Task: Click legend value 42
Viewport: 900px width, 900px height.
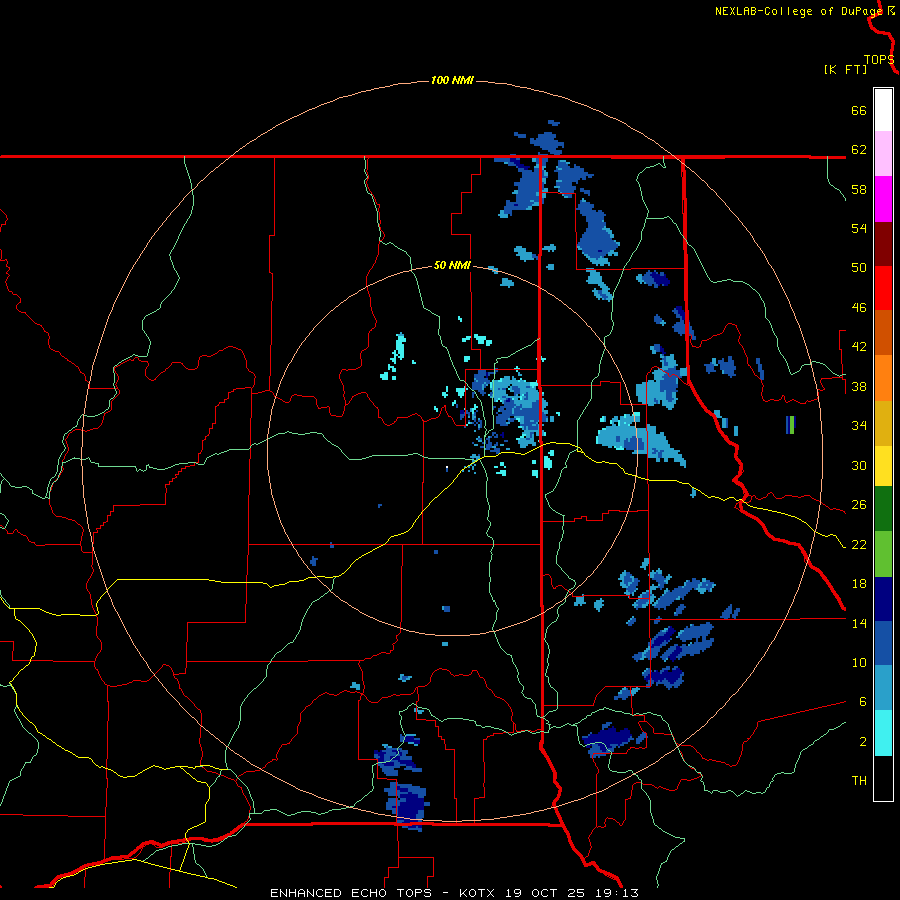Action: [859, 346]
